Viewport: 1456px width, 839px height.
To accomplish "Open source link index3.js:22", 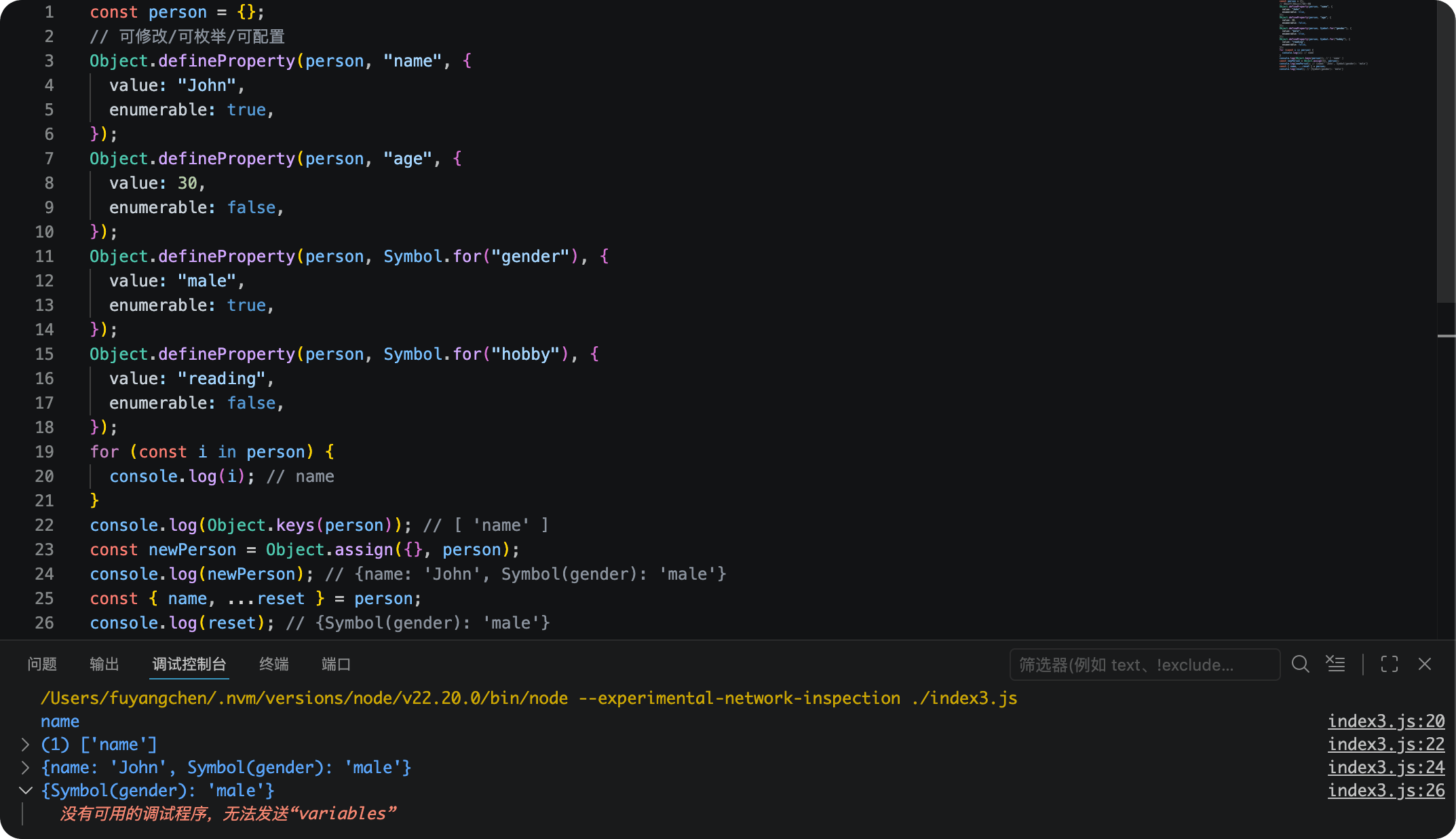I will 1386,744.
